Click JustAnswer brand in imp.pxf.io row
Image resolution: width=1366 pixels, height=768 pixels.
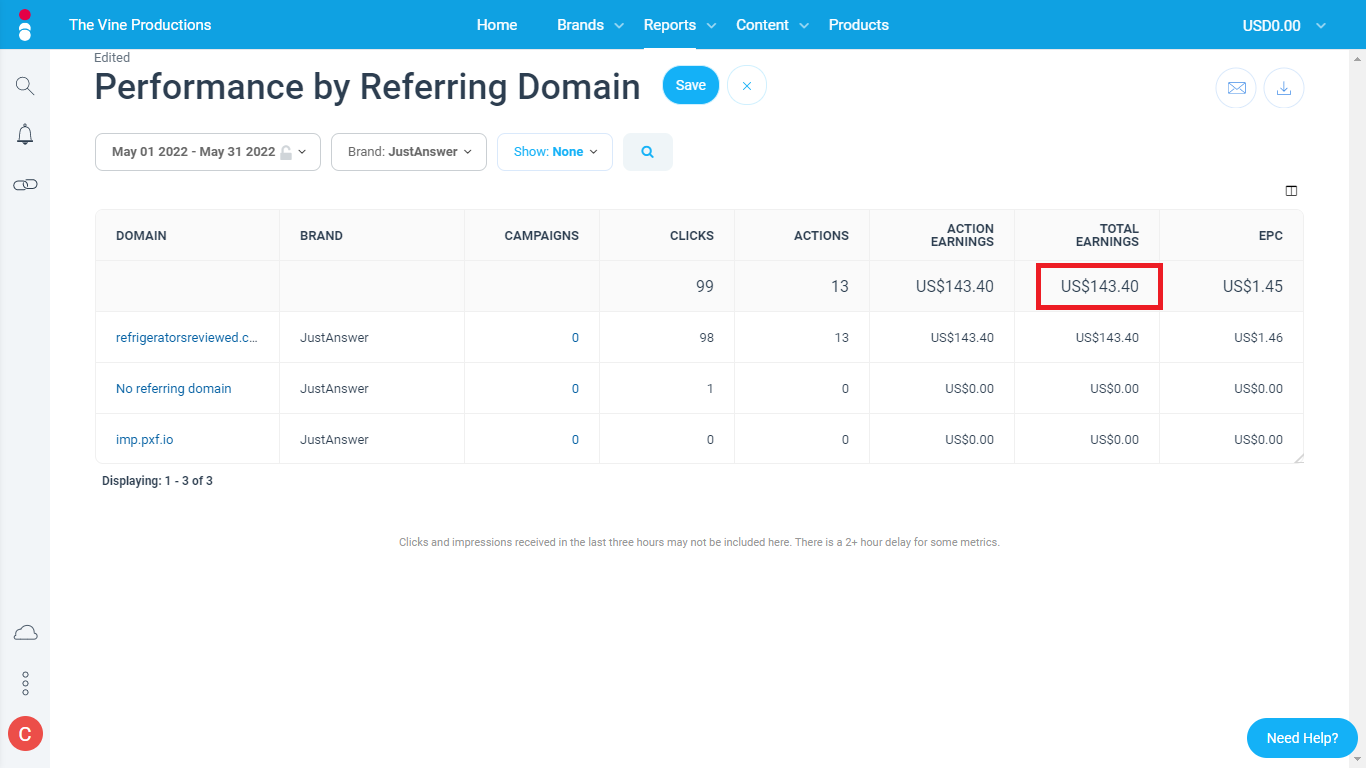point(334,440)
